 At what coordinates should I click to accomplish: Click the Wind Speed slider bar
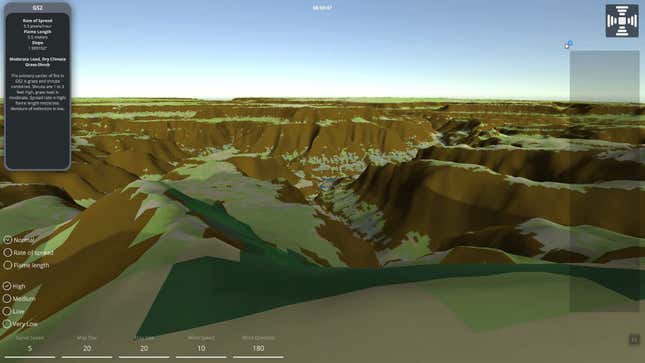[201, 357]
